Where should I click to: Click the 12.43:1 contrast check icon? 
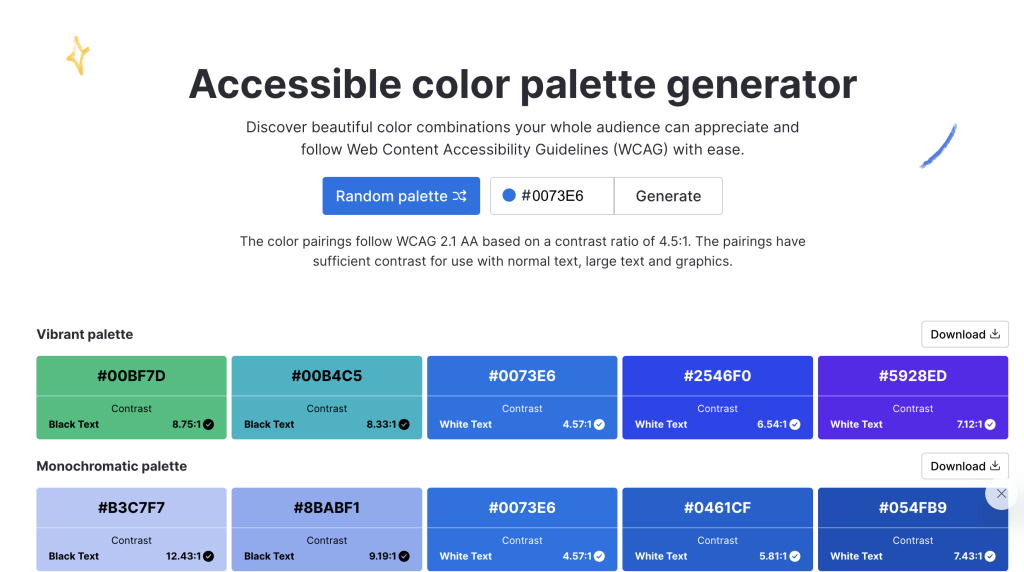[208, 556]
